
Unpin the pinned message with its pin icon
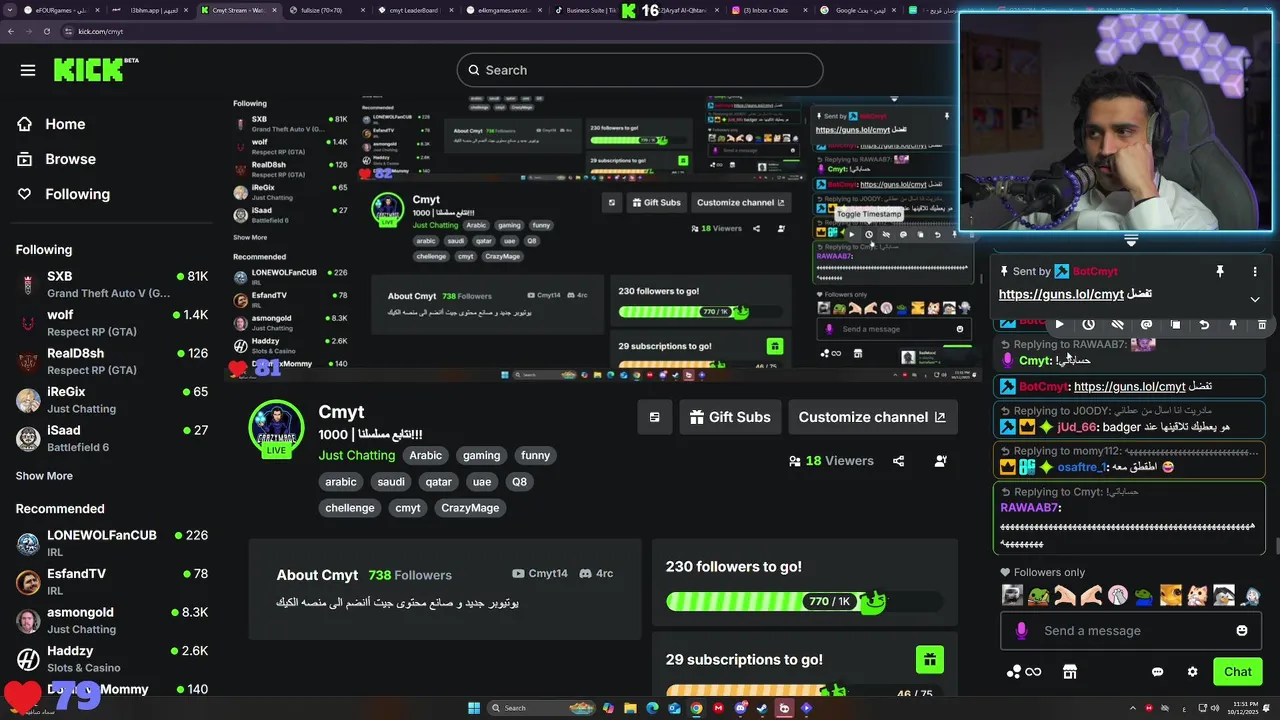point(1220,271)
